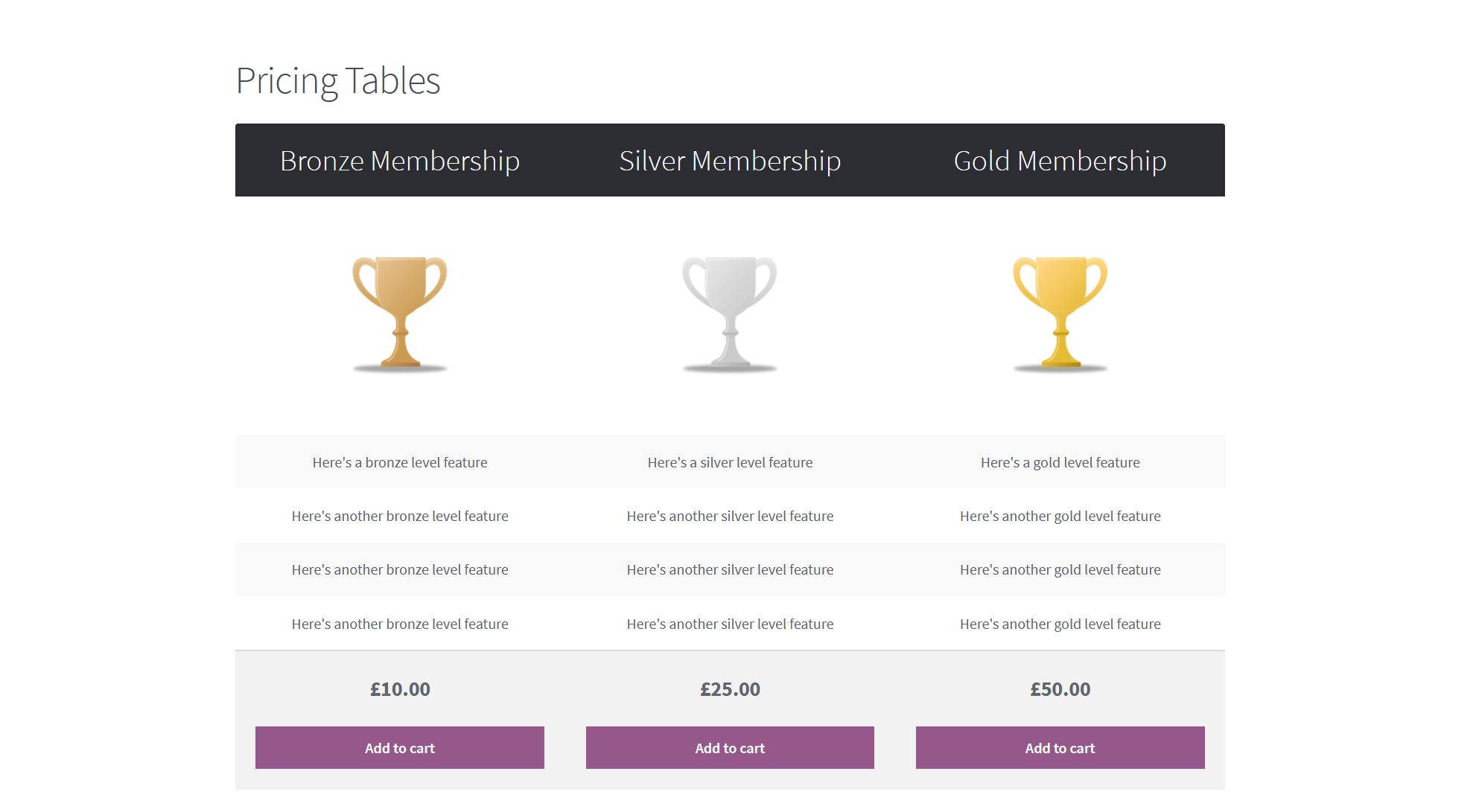Click the £10.00 bronze price label
Image resolution: width=1479 pixels, height=812 pixels.
(x=399, y=689)
